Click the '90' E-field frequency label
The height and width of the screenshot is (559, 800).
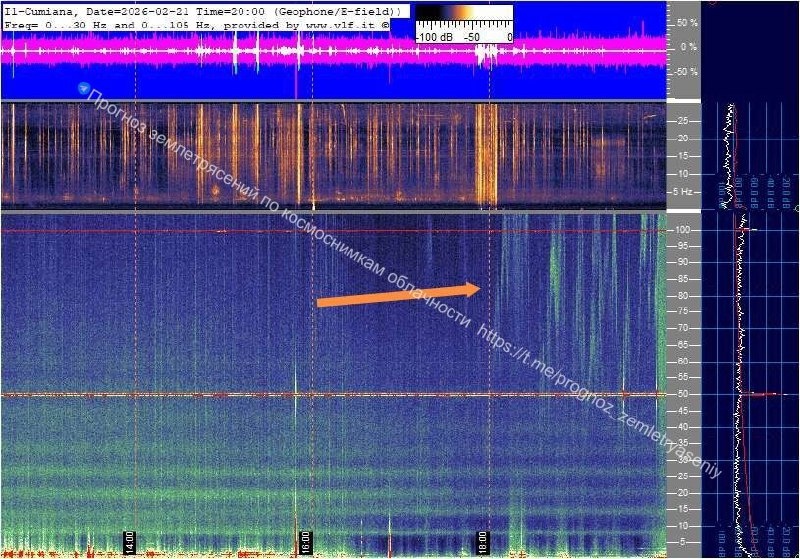point(683,262)
